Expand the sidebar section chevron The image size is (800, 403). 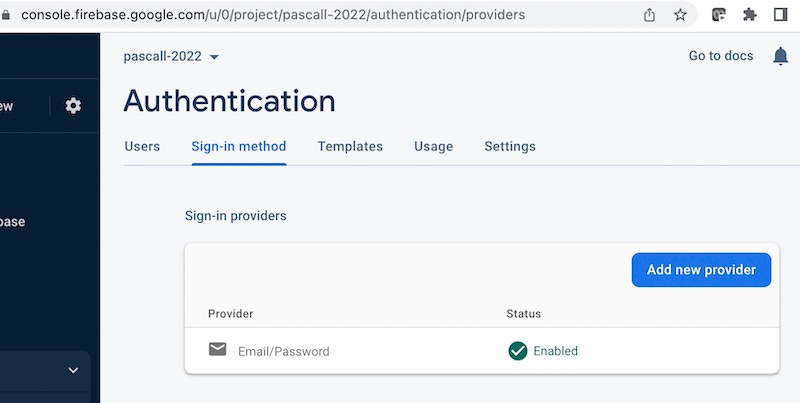pos(73,370)
